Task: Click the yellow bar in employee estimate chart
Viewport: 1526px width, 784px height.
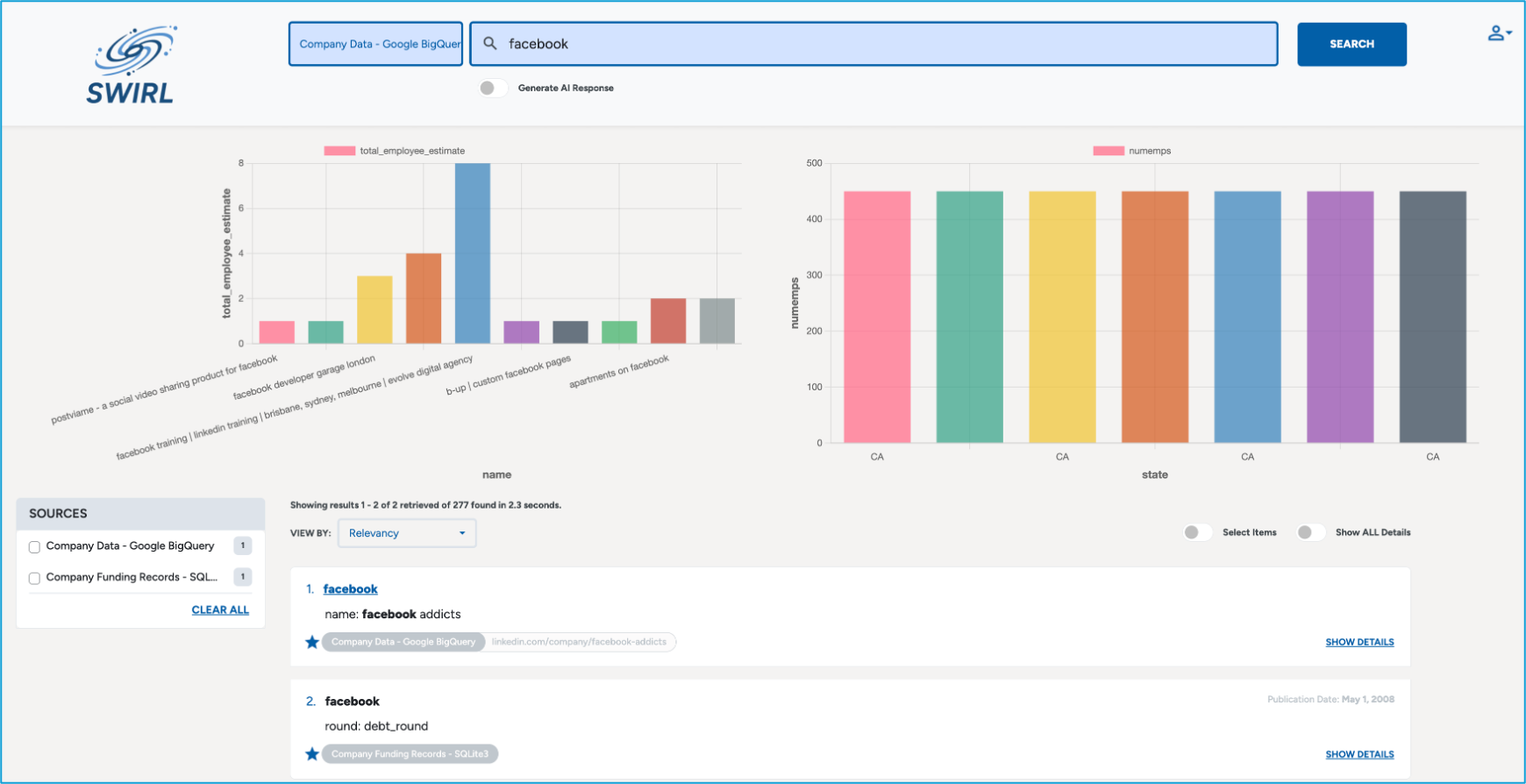Action: pos(374,310)
